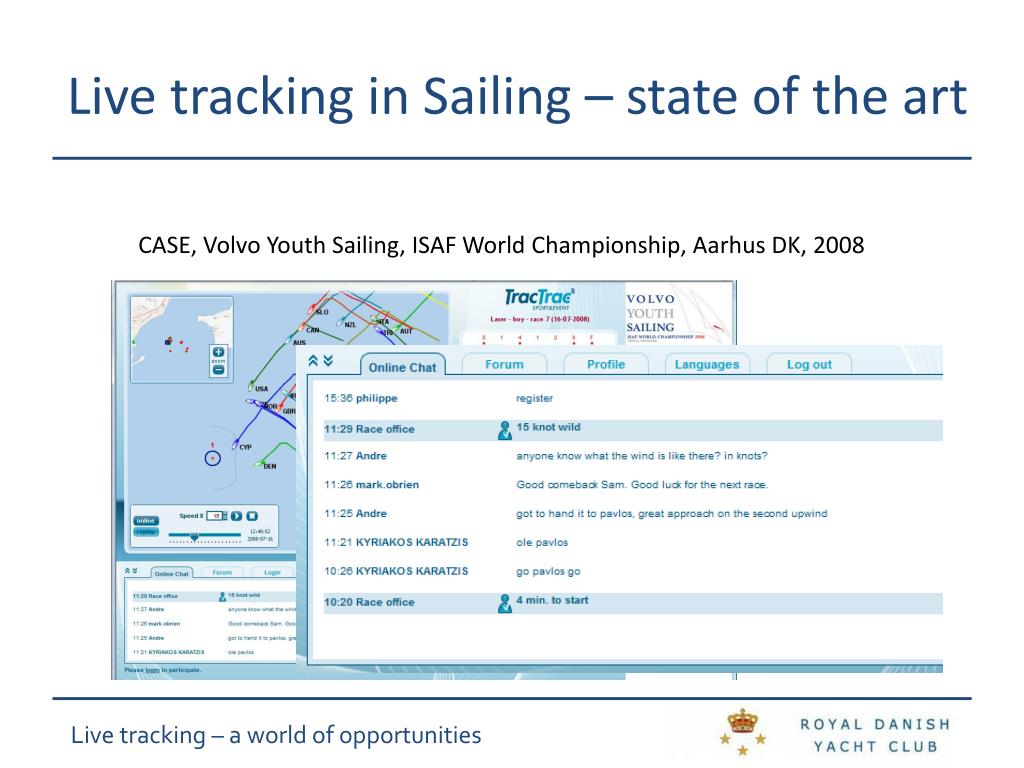Click 'ROYAL DANISH YACHT CLUB' text
1024x768 pixels.
[x=875, y=735]
